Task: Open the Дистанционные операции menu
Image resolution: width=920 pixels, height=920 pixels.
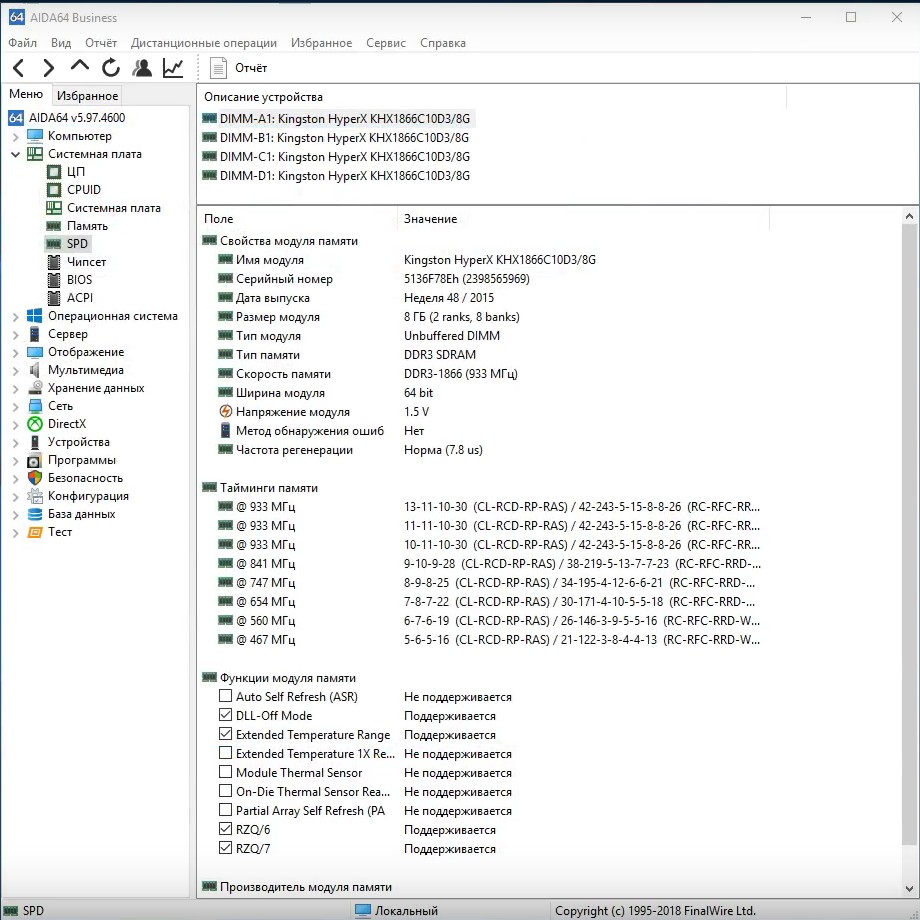Action: tap(204, 43)
